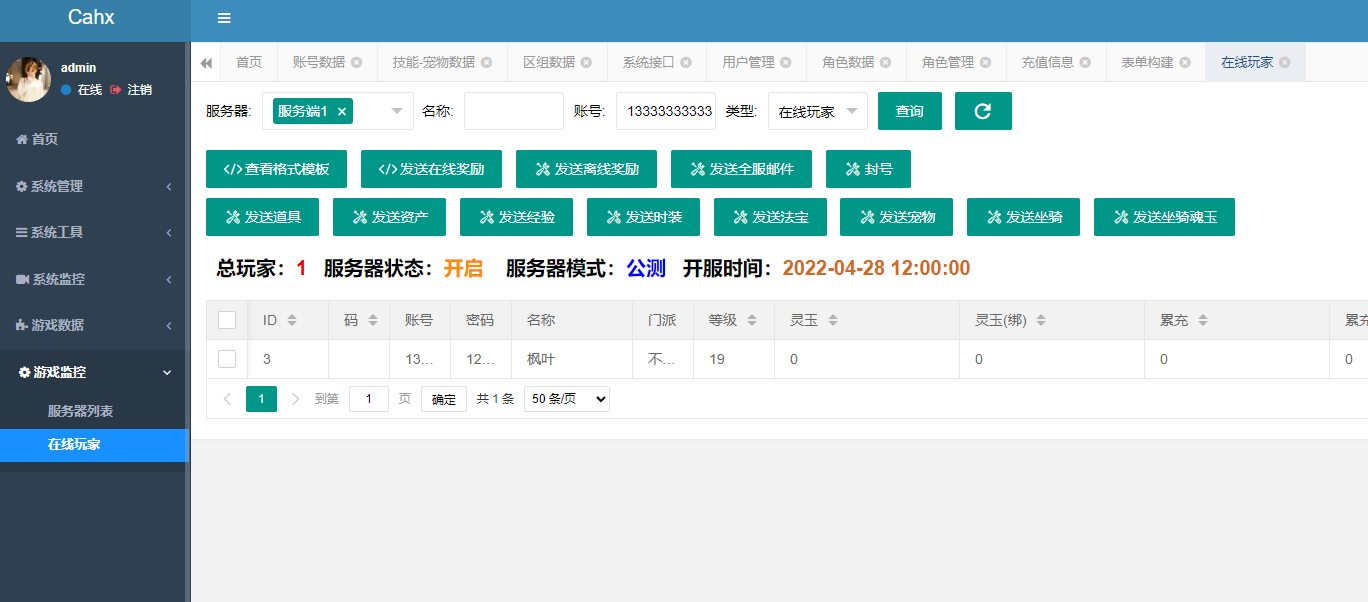Select all rows with header checkbox

click(x=227, y=320)
